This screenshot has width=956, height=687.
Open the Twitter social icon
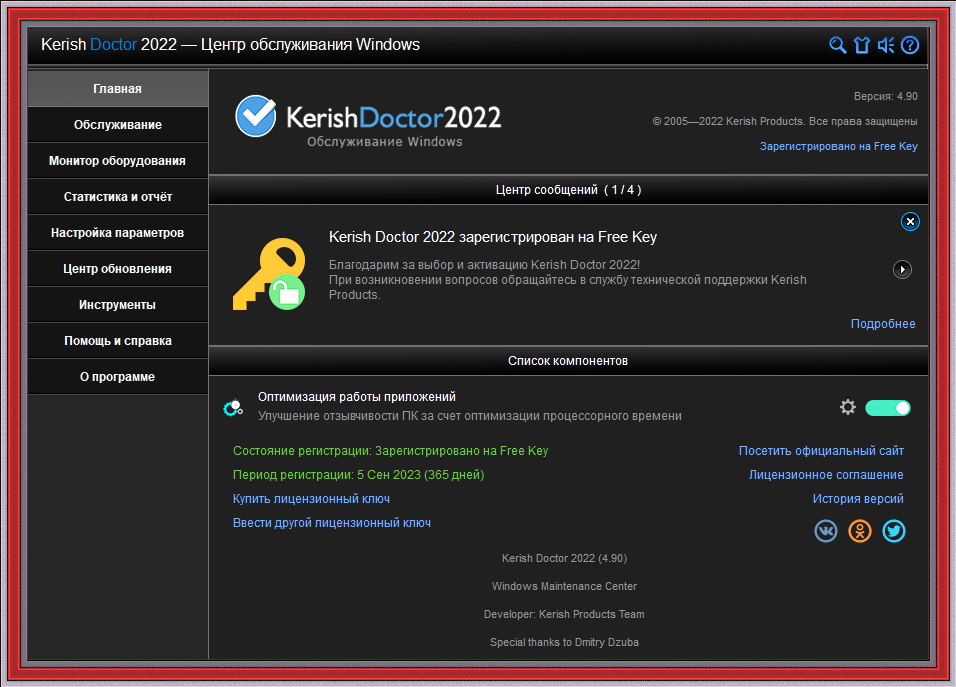pyautogui.click(x=894, y=531)
